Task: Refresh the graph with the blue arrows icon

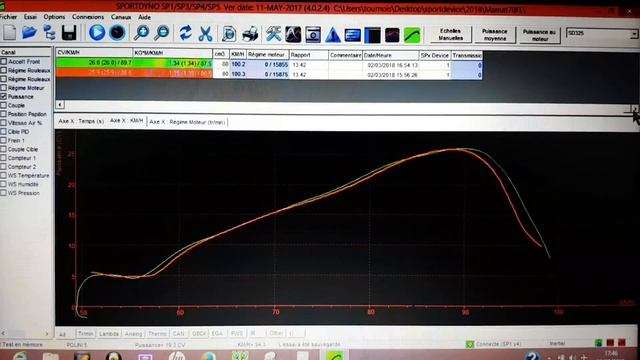Action: click(x=186, y=33)
